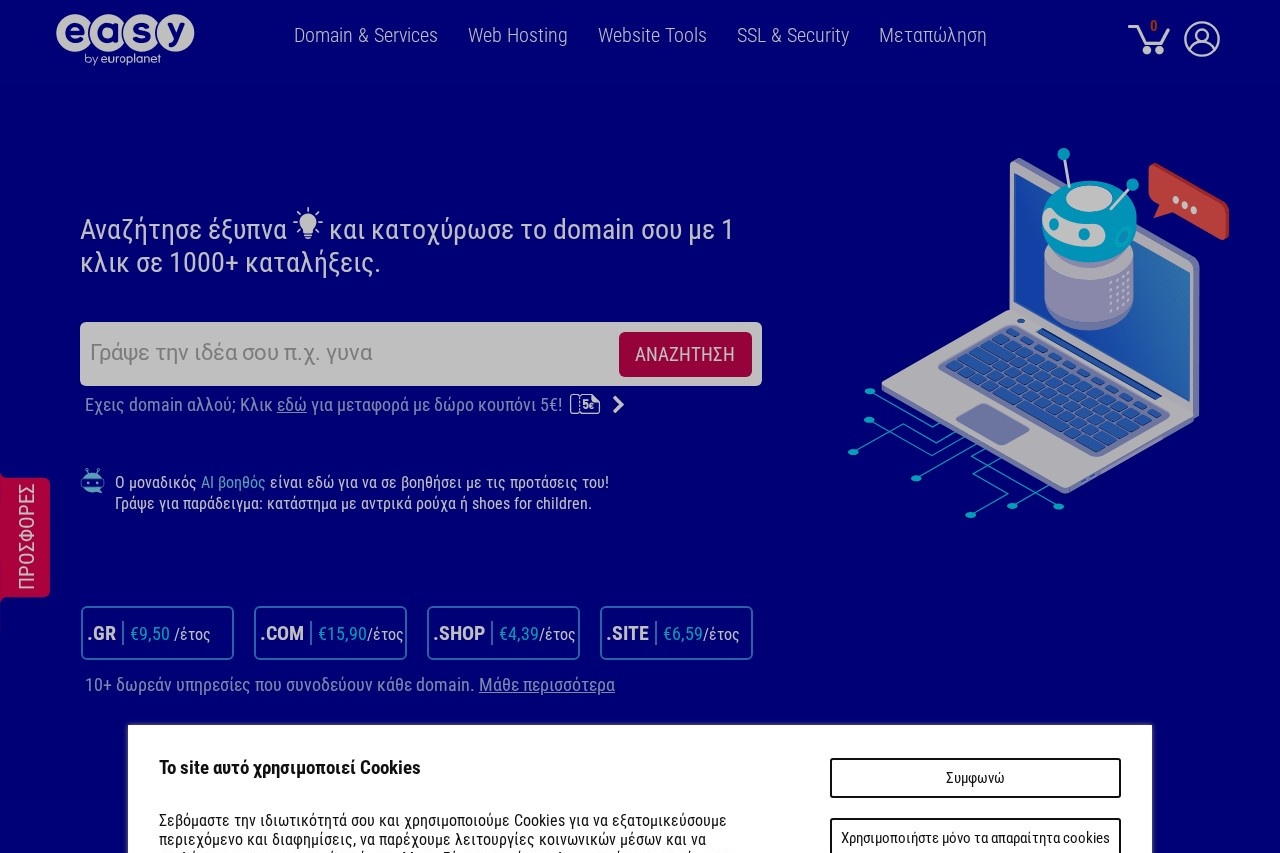
Task: Expand the Μεταπώληση menu
Action: tap(932, 36)
